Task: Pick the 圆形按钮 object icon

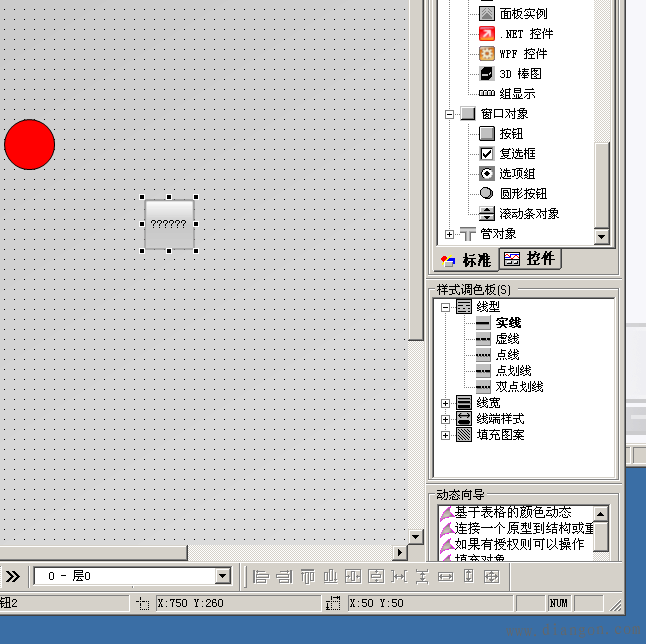Action: click(487, 193)
